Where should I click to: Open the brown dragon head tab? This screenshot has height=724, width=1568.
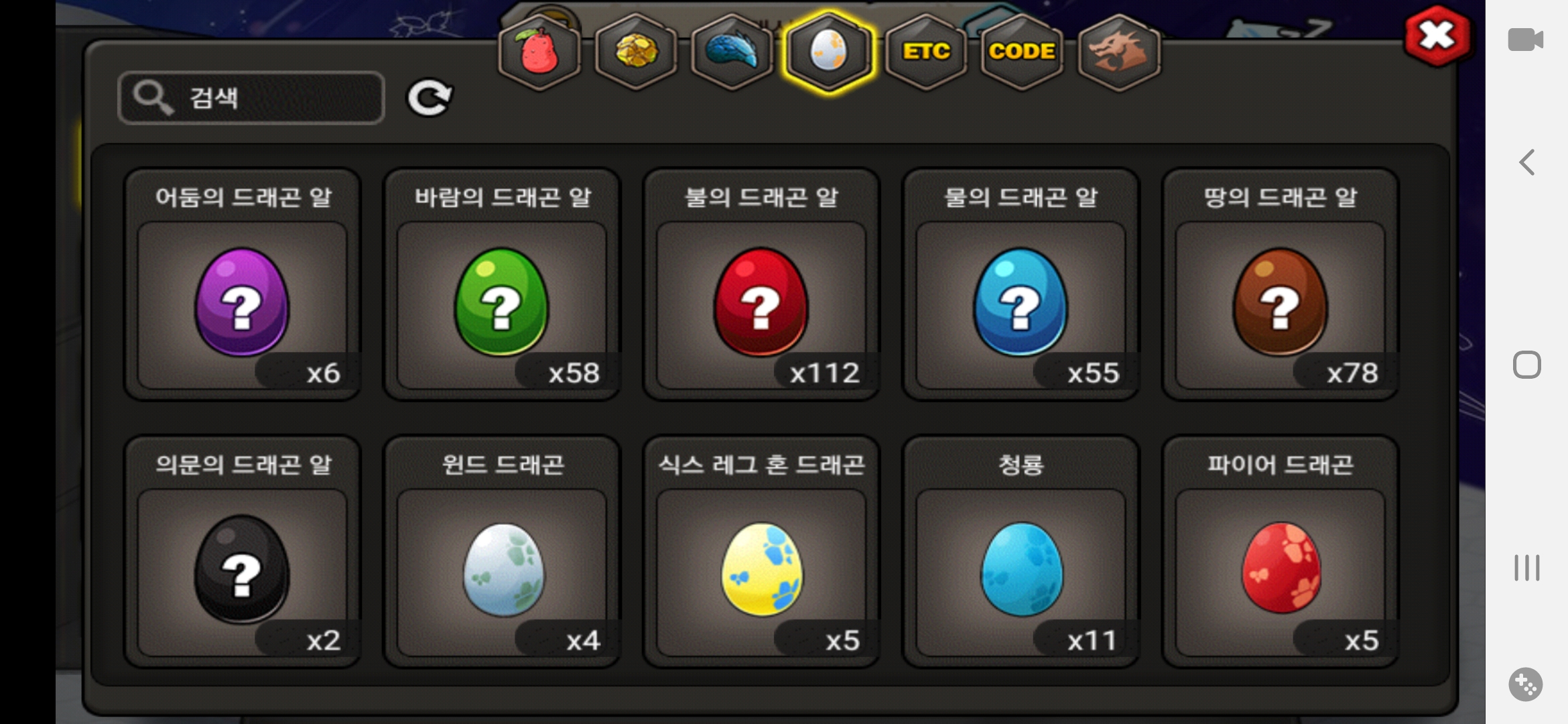(x=1119, y=52)
